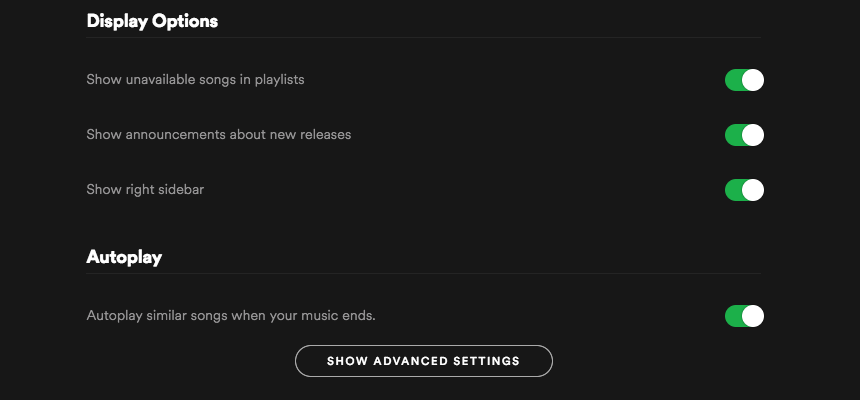Click green track of right sidebar toggle
Viewport: 860px width, 400px height.
pyautogui.click(x=734, y=190)
